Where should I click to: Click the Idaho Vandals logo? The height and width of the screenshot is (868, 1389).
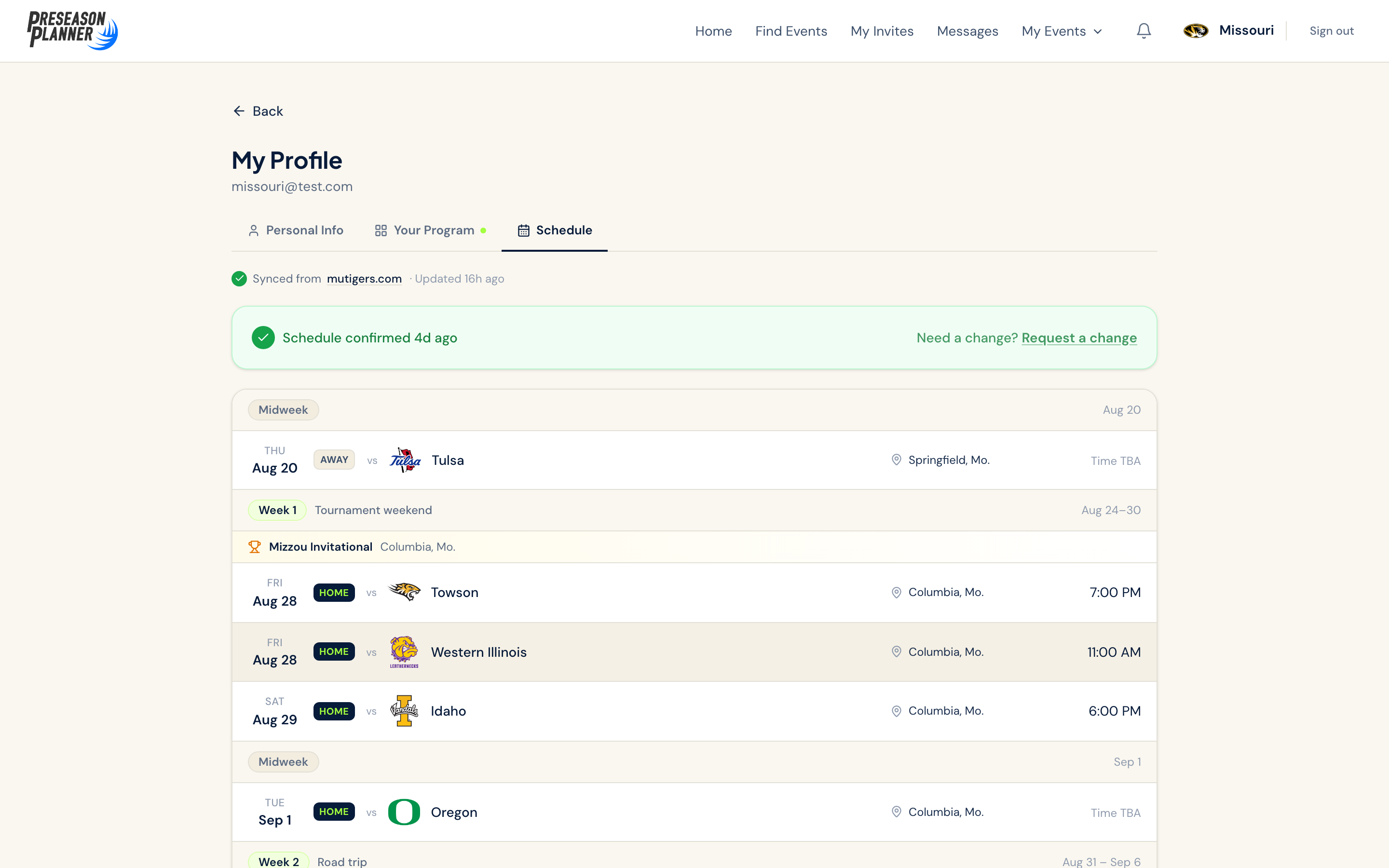[405, 711]
